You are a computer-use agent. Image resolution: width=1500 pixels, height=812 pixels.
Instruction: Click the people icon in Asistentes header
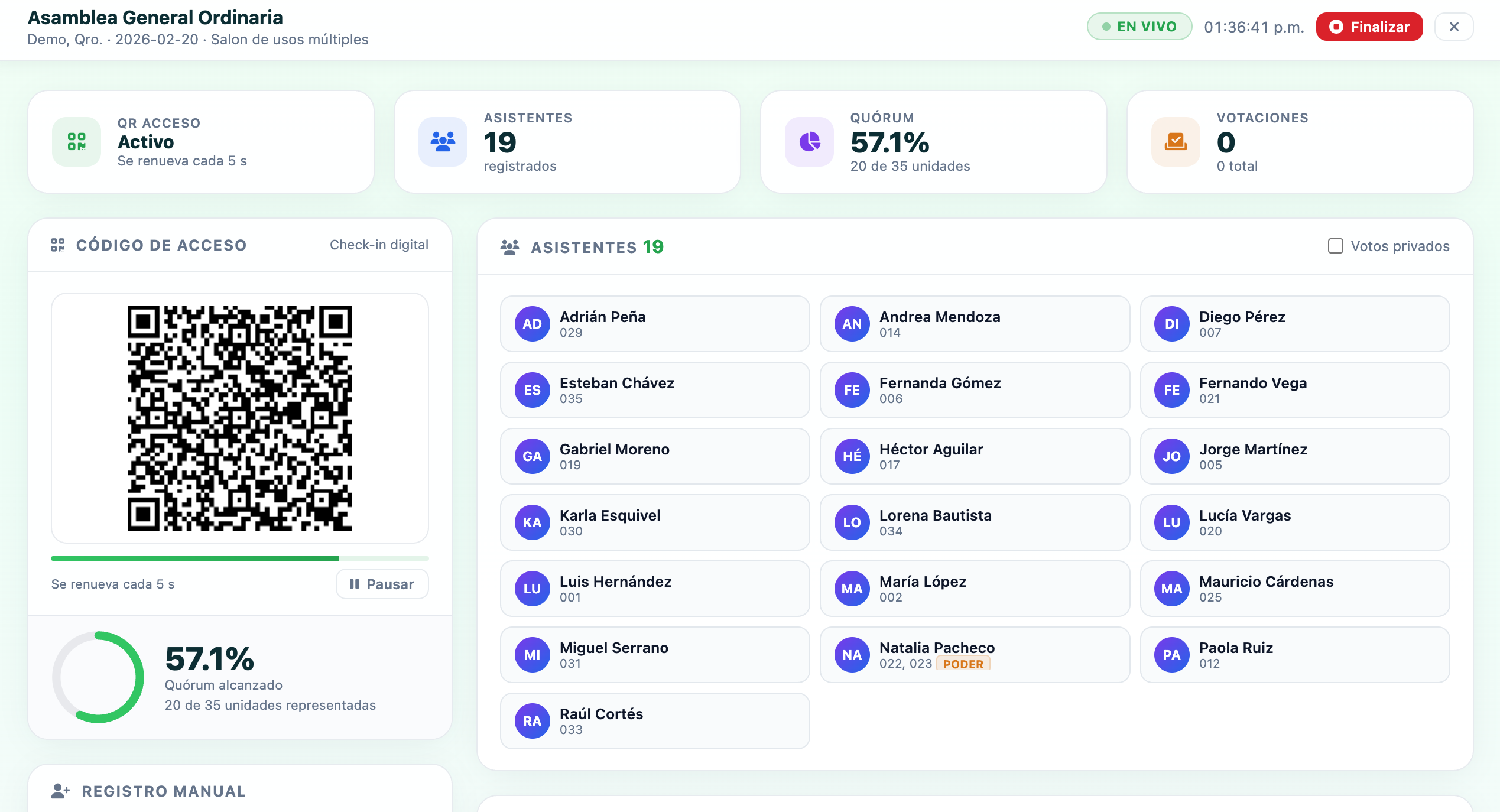(x=509, y=247)
